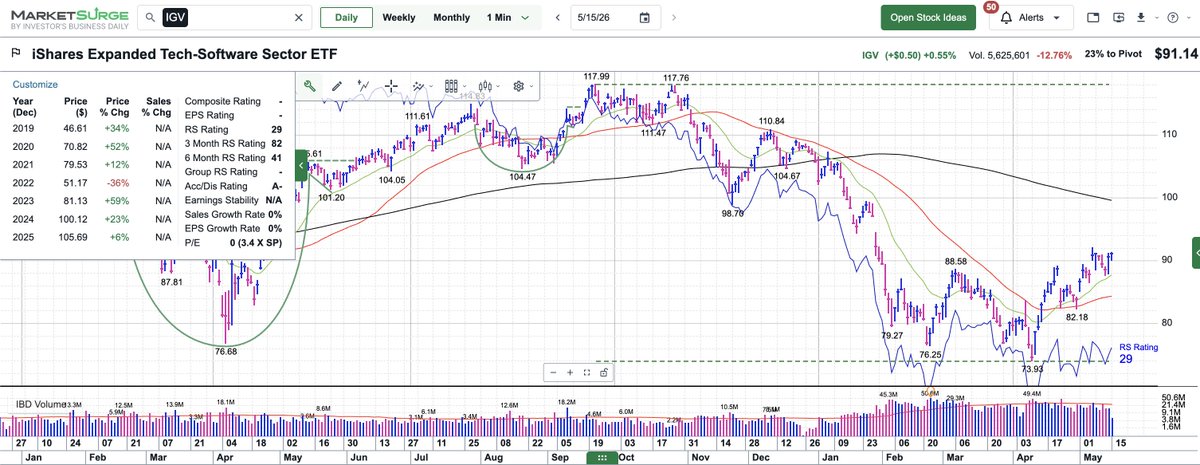Image resolution: width=1200 pixels, height=465 pixels.
Task: Click the snapshot icon beside fullscreen
Action: pyautogui.click(x=603, y=373)
